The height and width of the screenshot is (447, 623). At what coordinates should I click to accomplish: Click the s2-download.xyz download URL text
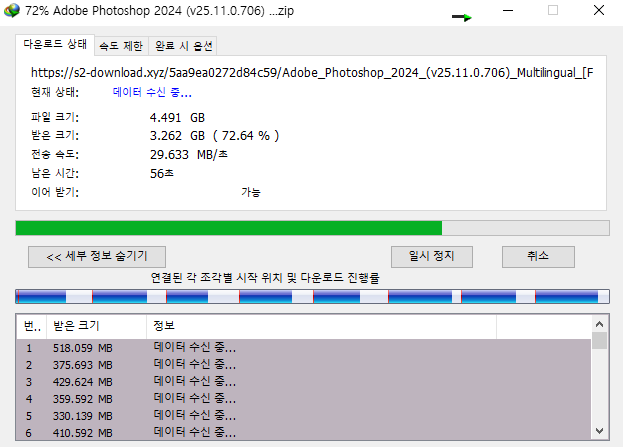click(x=312, y=73)
